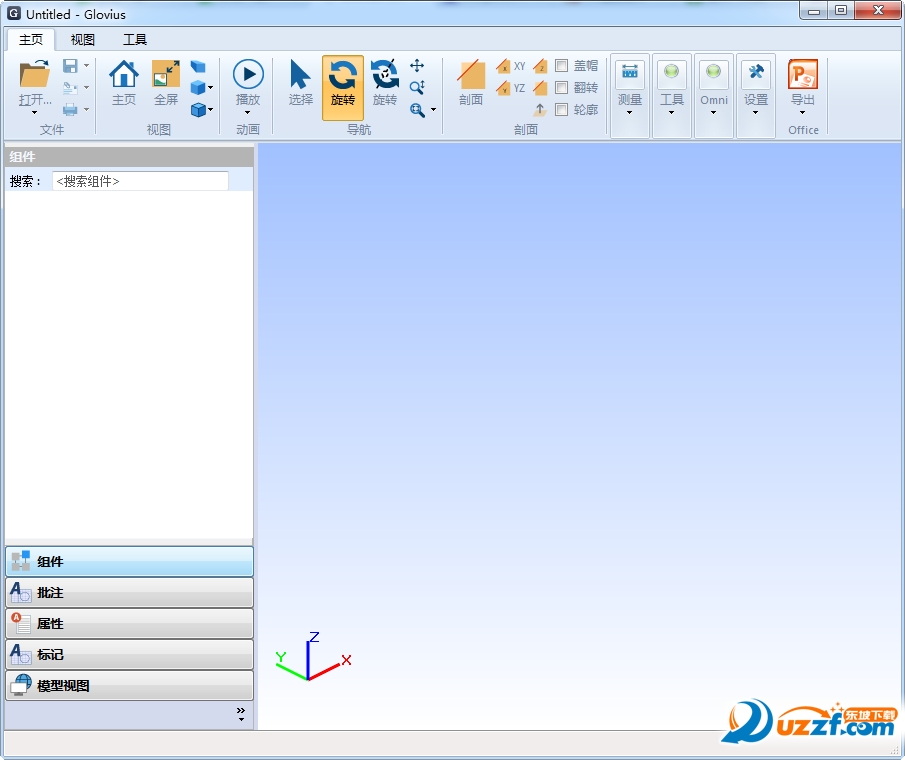905x760 pixels.
Task: Click the zoom-to-fit magnifier icon
Action: click(417, 109)
